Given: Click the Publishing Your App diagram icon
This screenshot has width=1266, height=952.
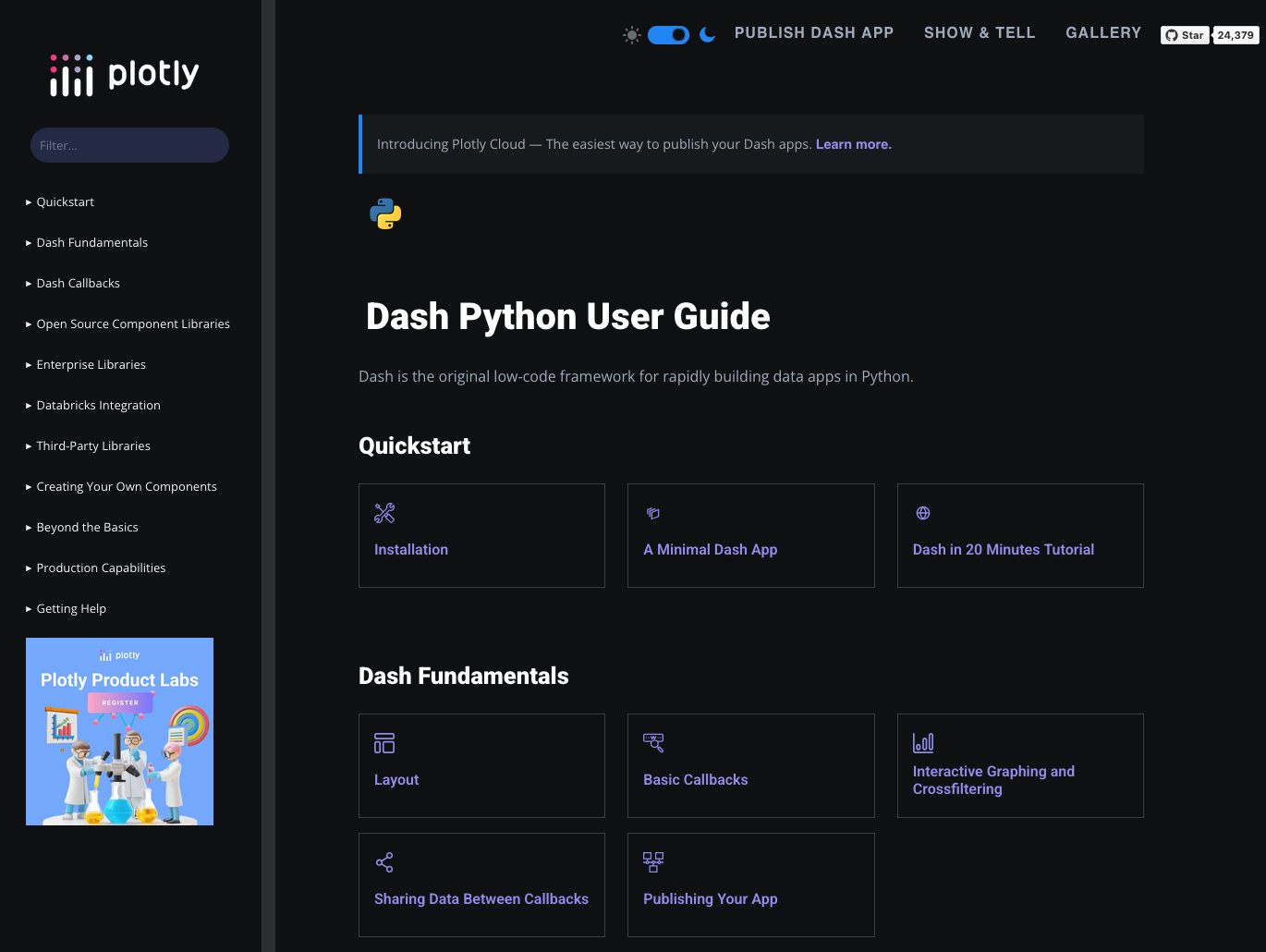Looking at the screenshot, I should click(653, 862).
